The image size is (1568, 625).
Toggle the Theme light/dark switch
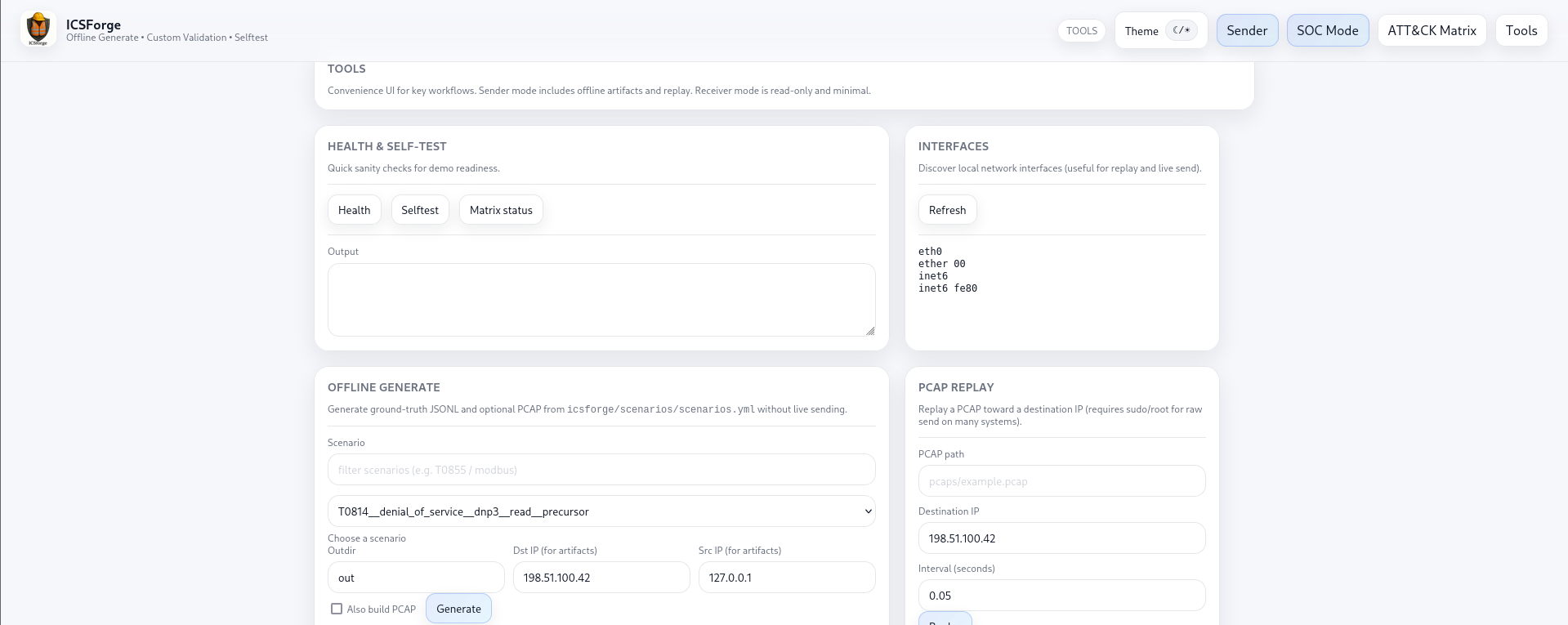point(1181,30)
